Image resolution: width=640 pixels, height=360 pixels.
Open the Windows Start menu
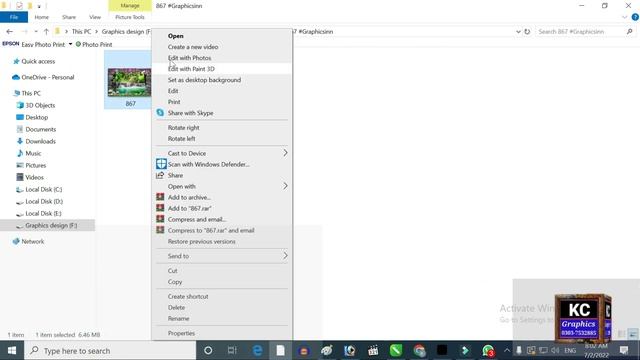pos(12,351)
